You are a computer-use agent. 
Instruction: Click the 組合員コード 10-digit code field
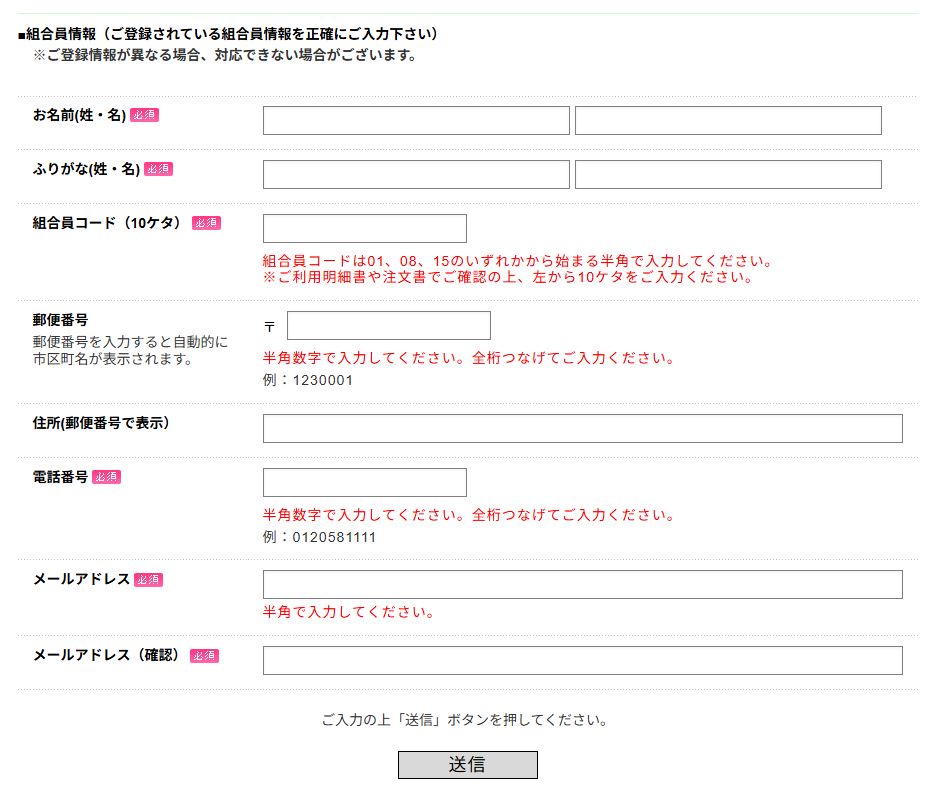[363, 228]
